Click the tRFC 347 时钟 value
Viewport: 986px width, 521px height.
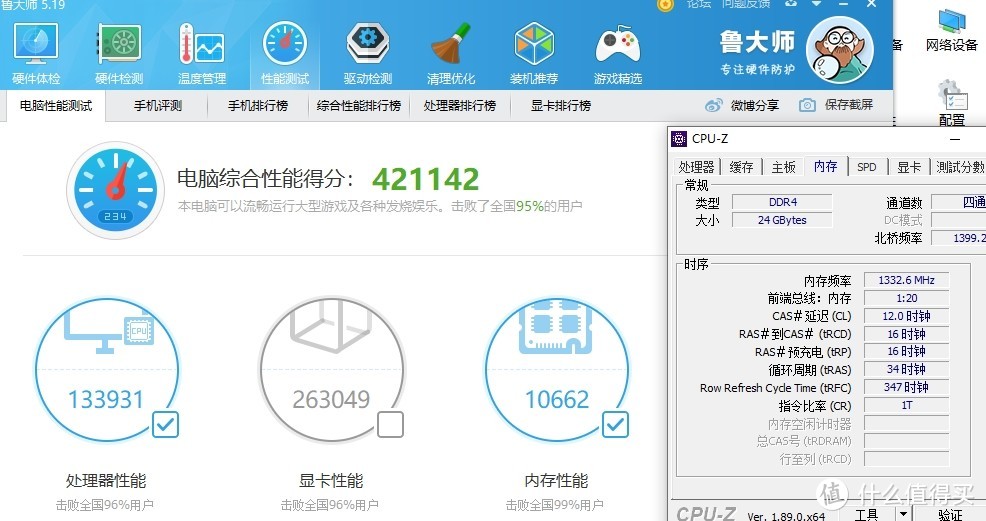click(906, 387)
